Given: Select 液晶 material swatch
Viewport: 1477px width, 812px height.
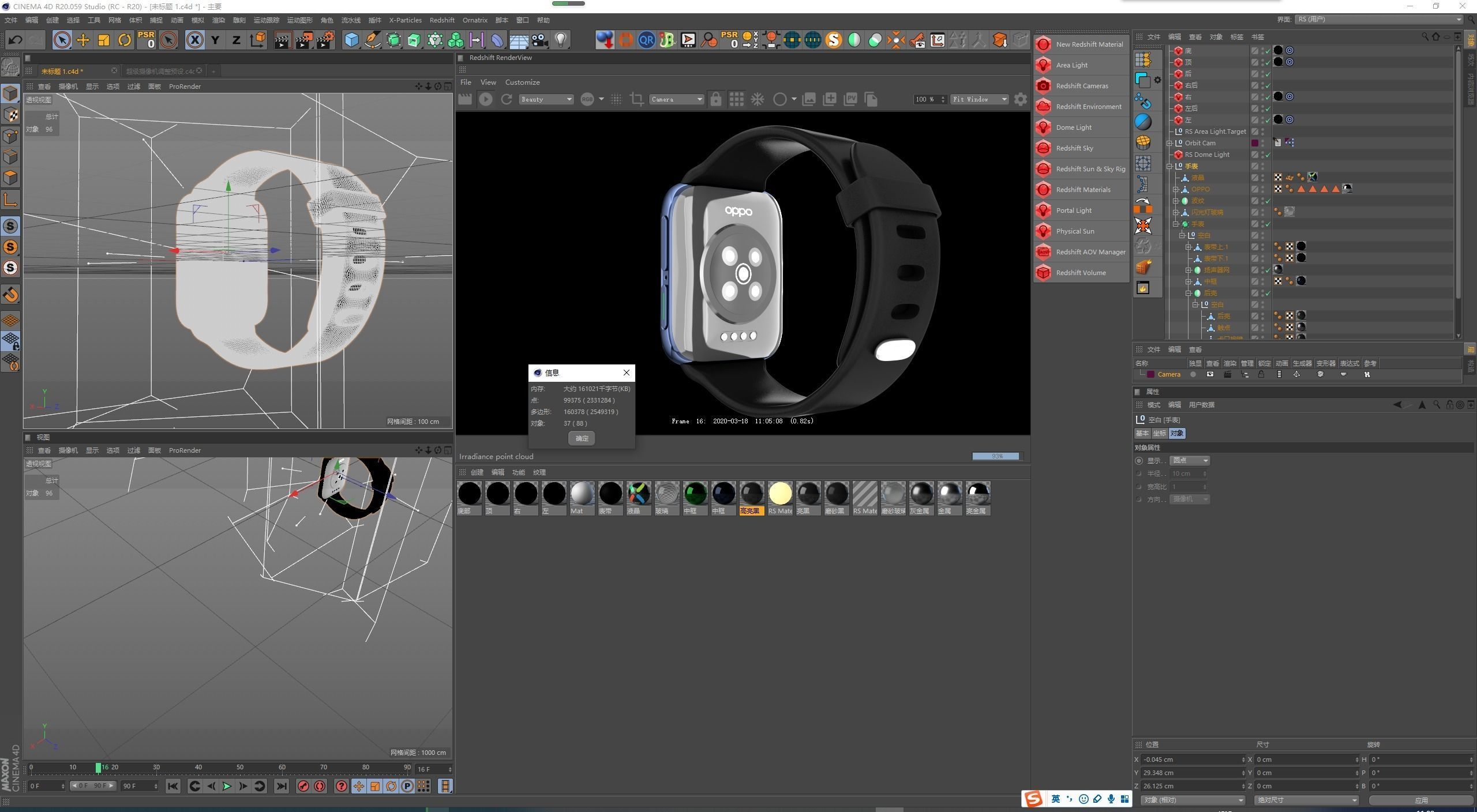Looking at the screenshot, I should tap(639, 498).
